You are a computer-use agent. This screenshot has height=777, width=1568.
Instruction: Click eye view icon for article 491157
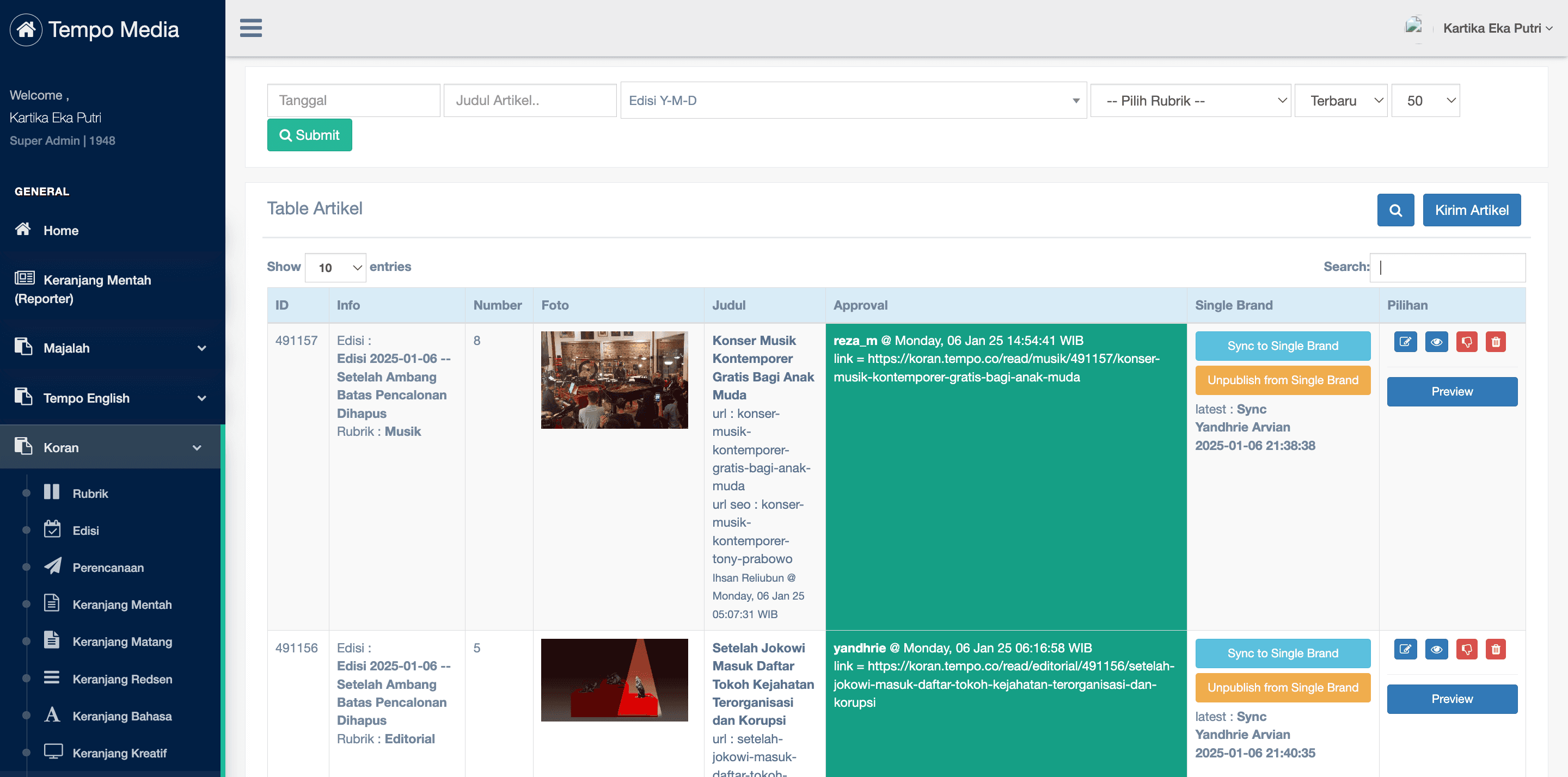coord(1437,342)
